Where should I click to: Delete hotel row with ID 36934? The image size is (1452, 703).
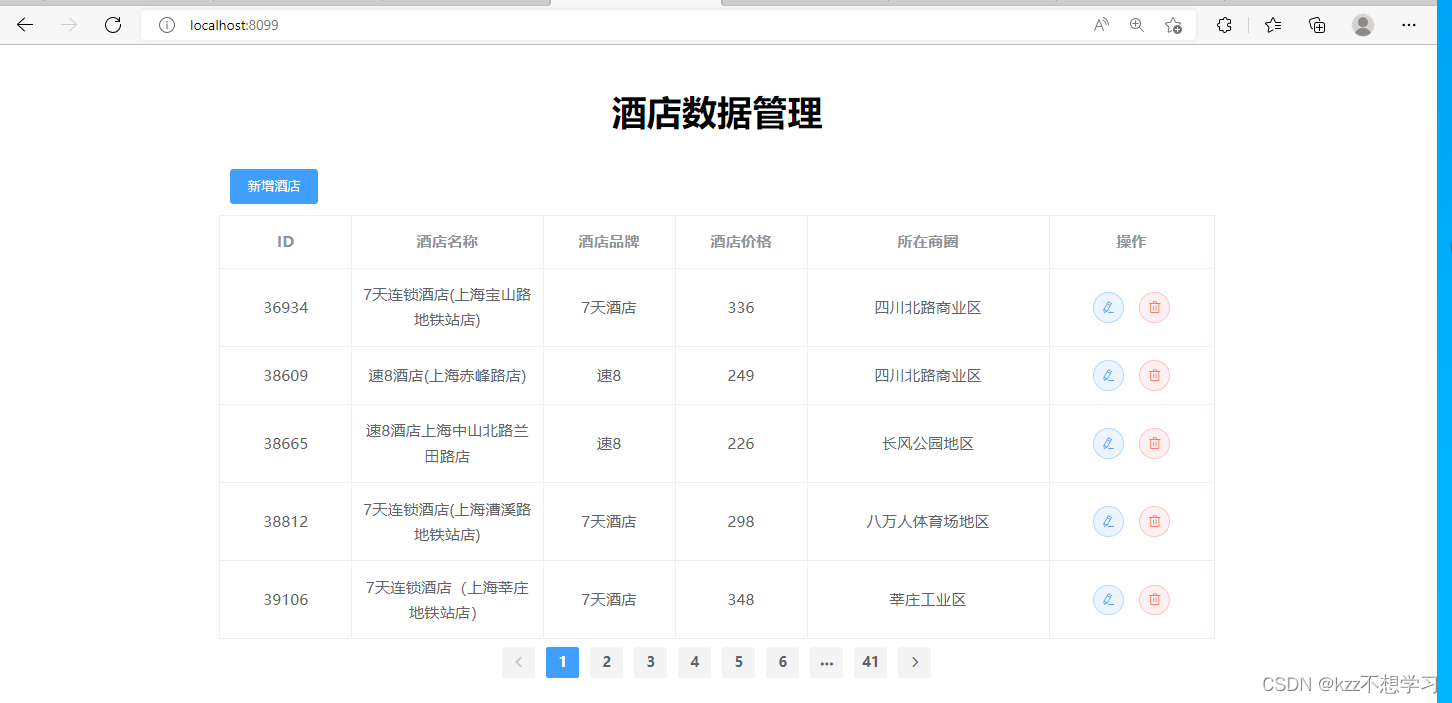click(x=1154, y=308)
